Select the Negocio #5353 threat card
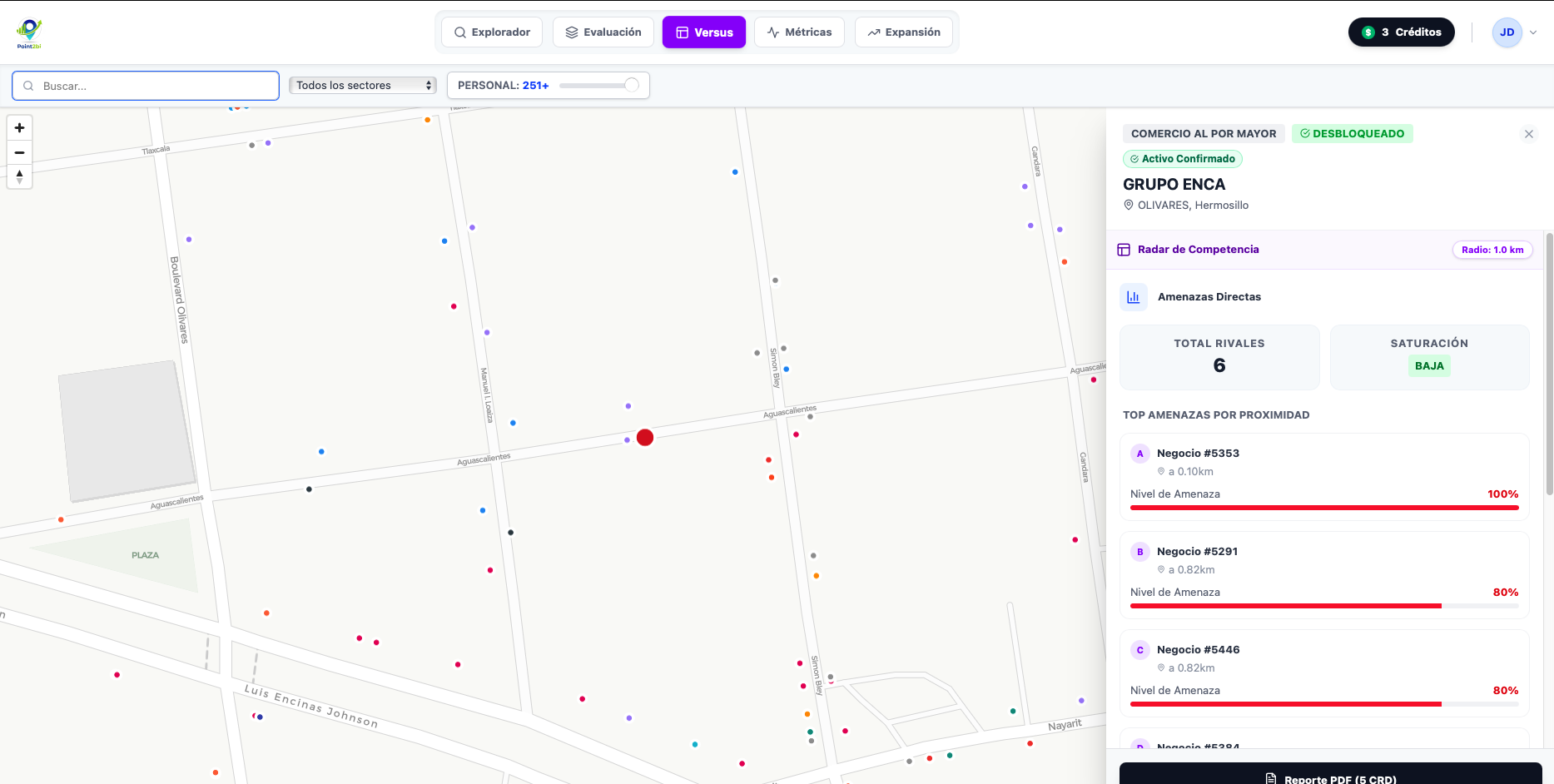The width and height of the screenshot is (1554, 784). pyautogui.click(x=1323, y=476)
